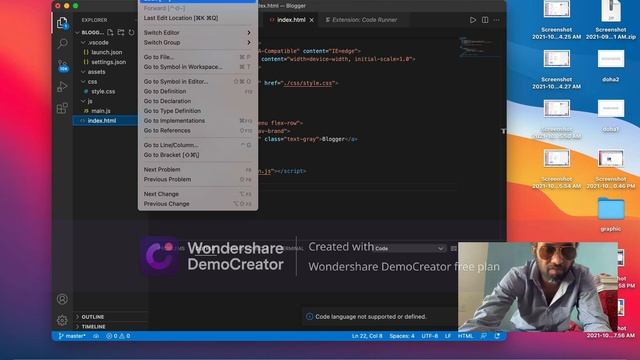The width and height of the screenshot is (640, 360).
Task: Choose Go to Type Definition
Action: pyautogui.click(x=198, y=111)
